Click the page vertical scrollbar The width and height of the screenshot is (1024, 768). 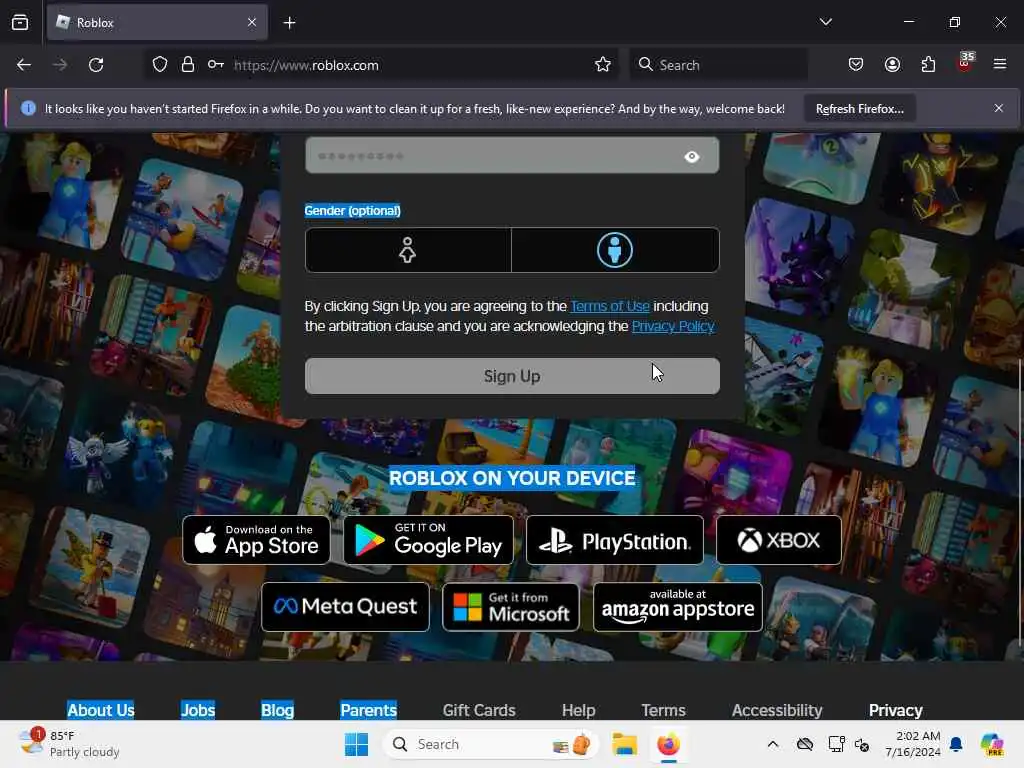pos(1020,503)
